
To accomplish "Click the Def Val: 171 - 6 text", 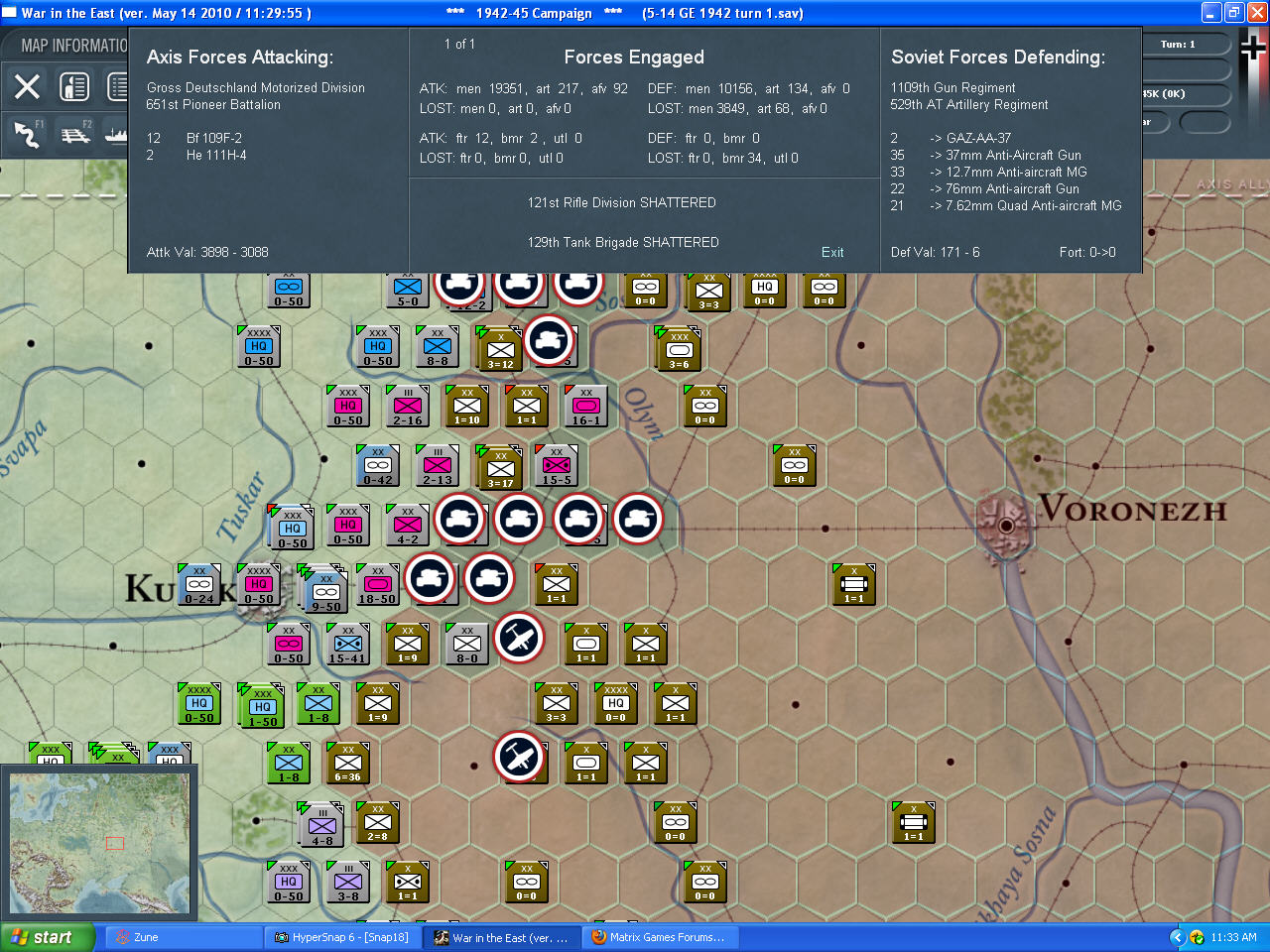I will click(935, 252).
